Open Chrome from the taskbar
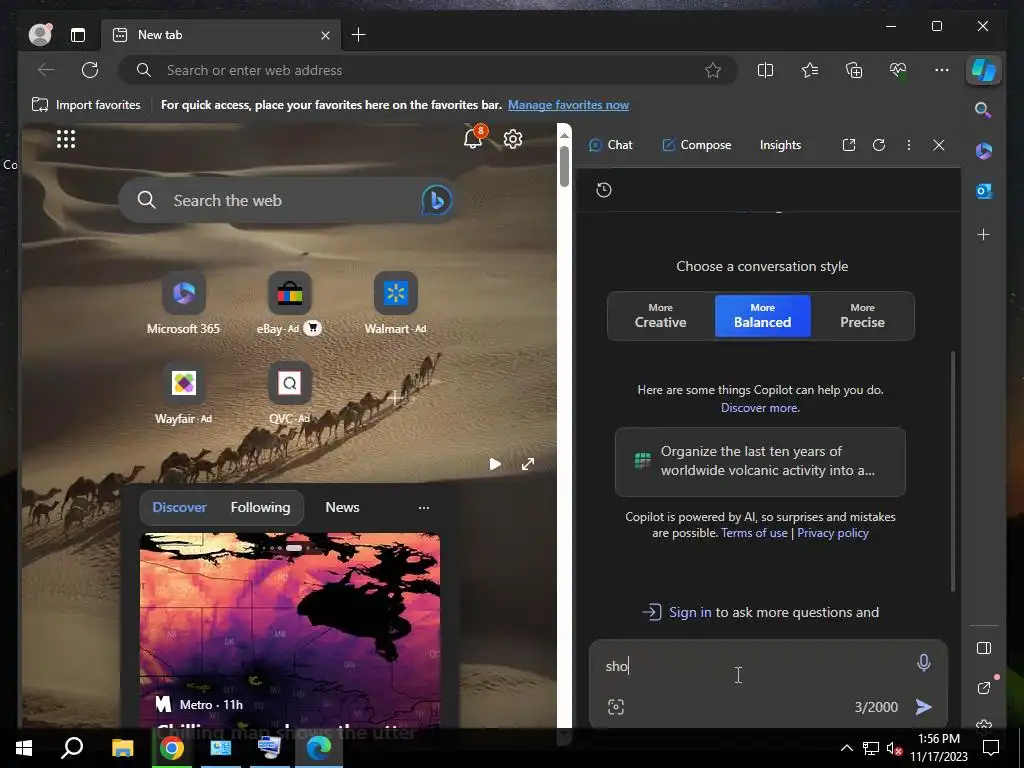The height and width of the screenshot is (768, 1024). pos(172,748)
